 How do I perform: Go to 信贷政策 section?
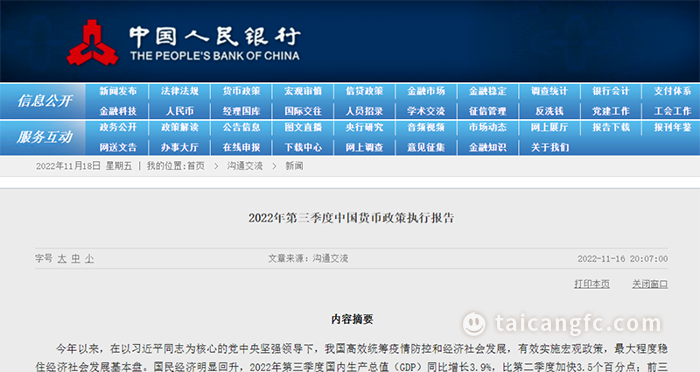tap(365, 91)
